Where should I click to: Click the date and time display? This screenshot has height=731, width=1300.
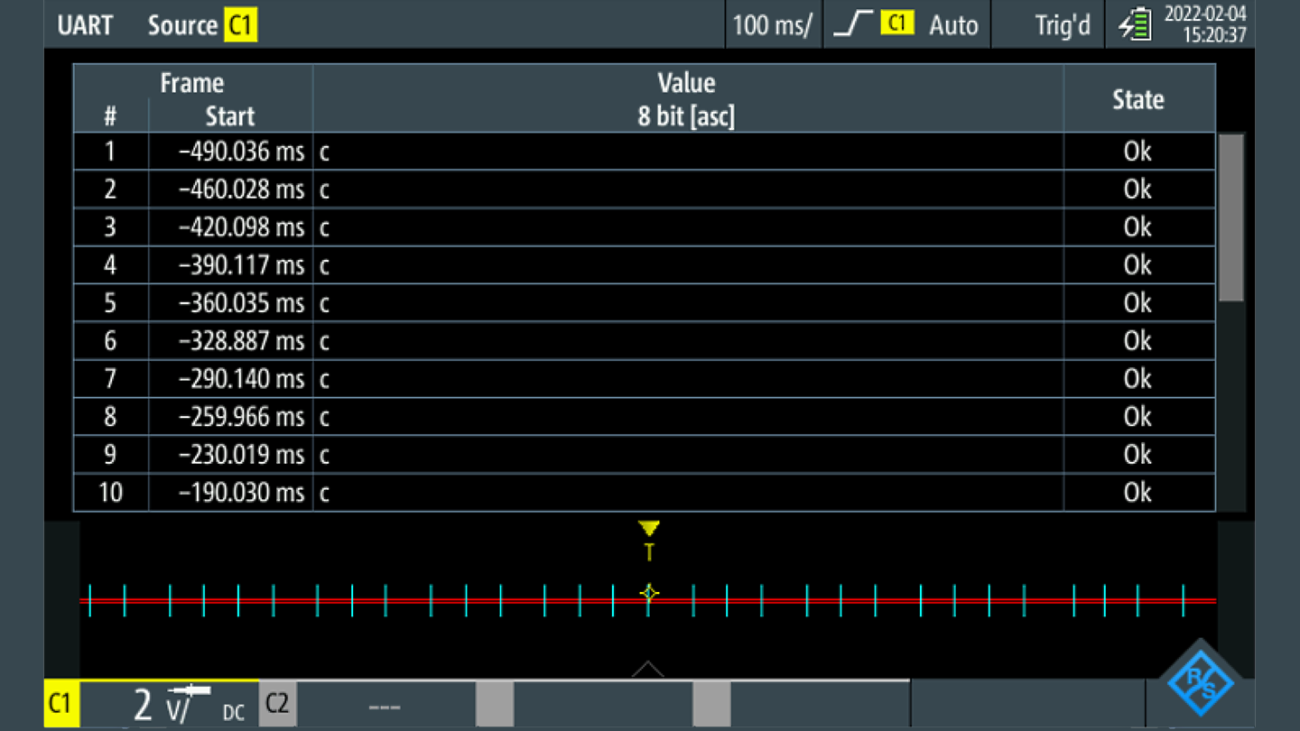(x=1205, y=25)
